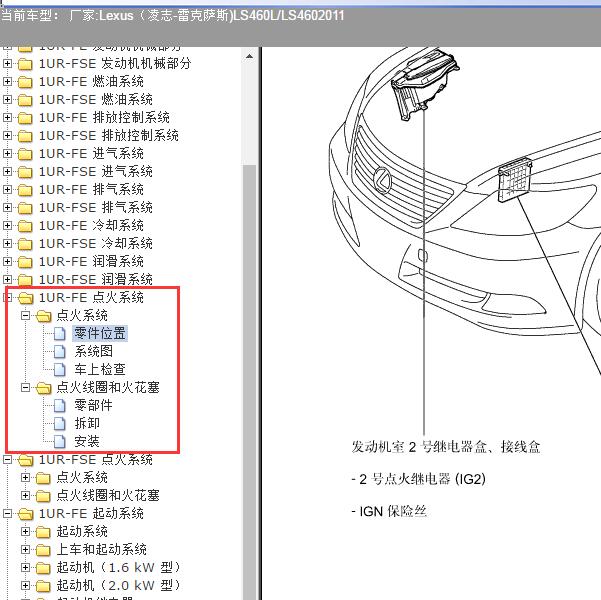Click the 1UR-FE 点火系统 open folder icon
Image resolution: width=601 pixels, height=600 pixels.
(26, 298)
